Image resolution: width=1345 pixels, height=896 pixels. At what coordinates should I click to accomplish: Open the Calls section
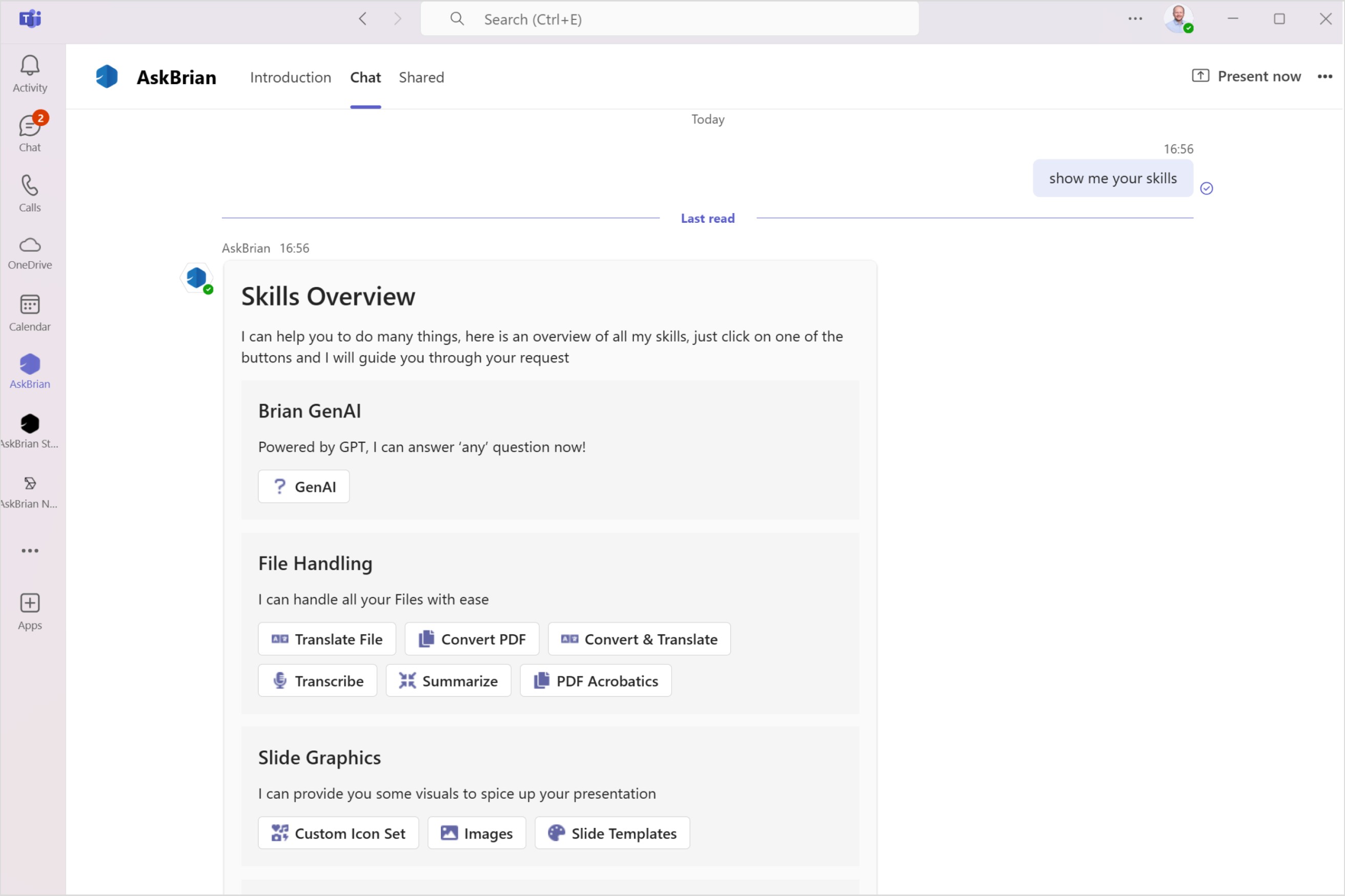(30, 194)
